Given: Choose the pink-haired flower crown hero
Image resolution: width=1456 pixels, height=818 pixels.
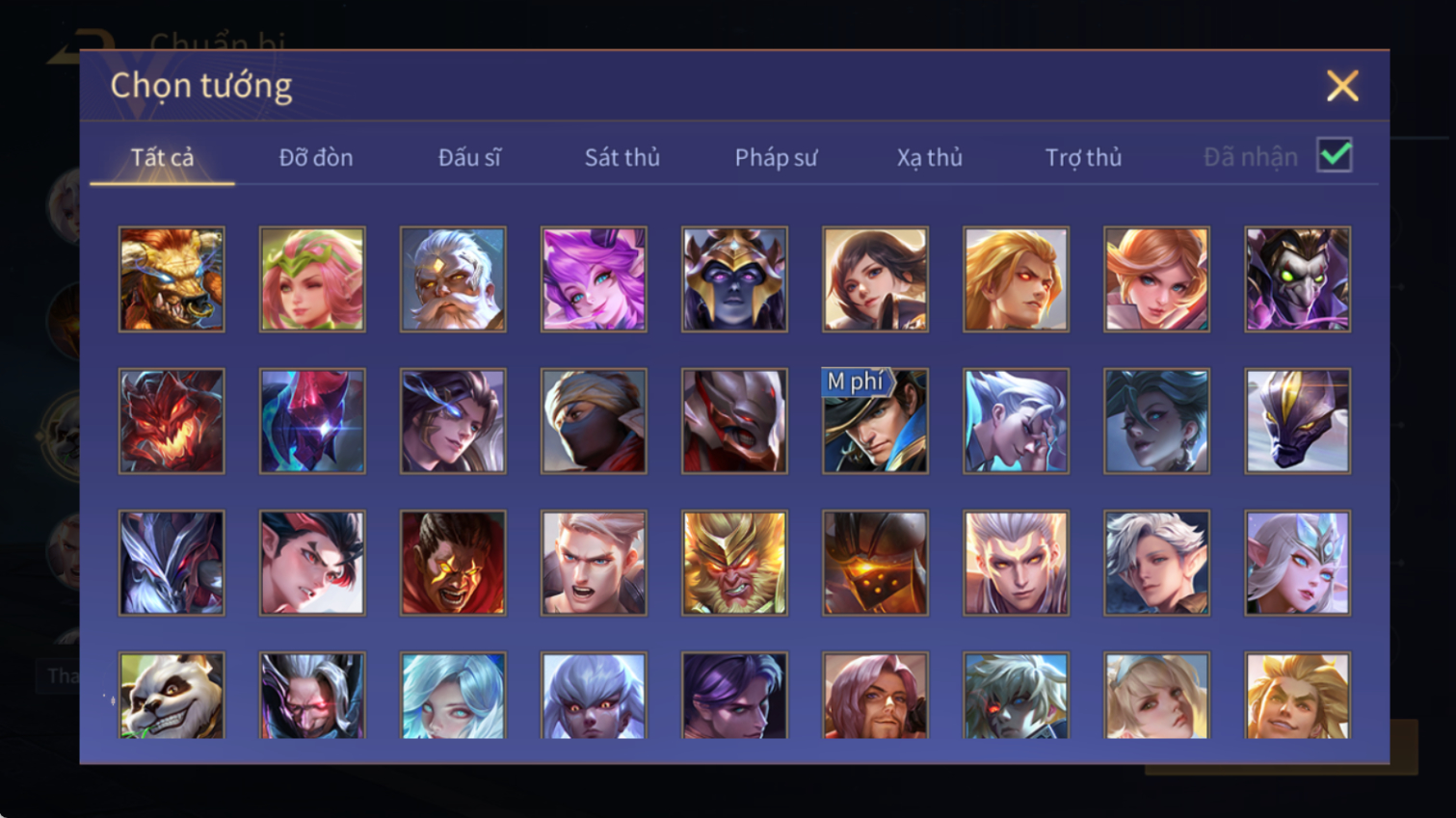Looking at the screenshot, I should (312, 279).
